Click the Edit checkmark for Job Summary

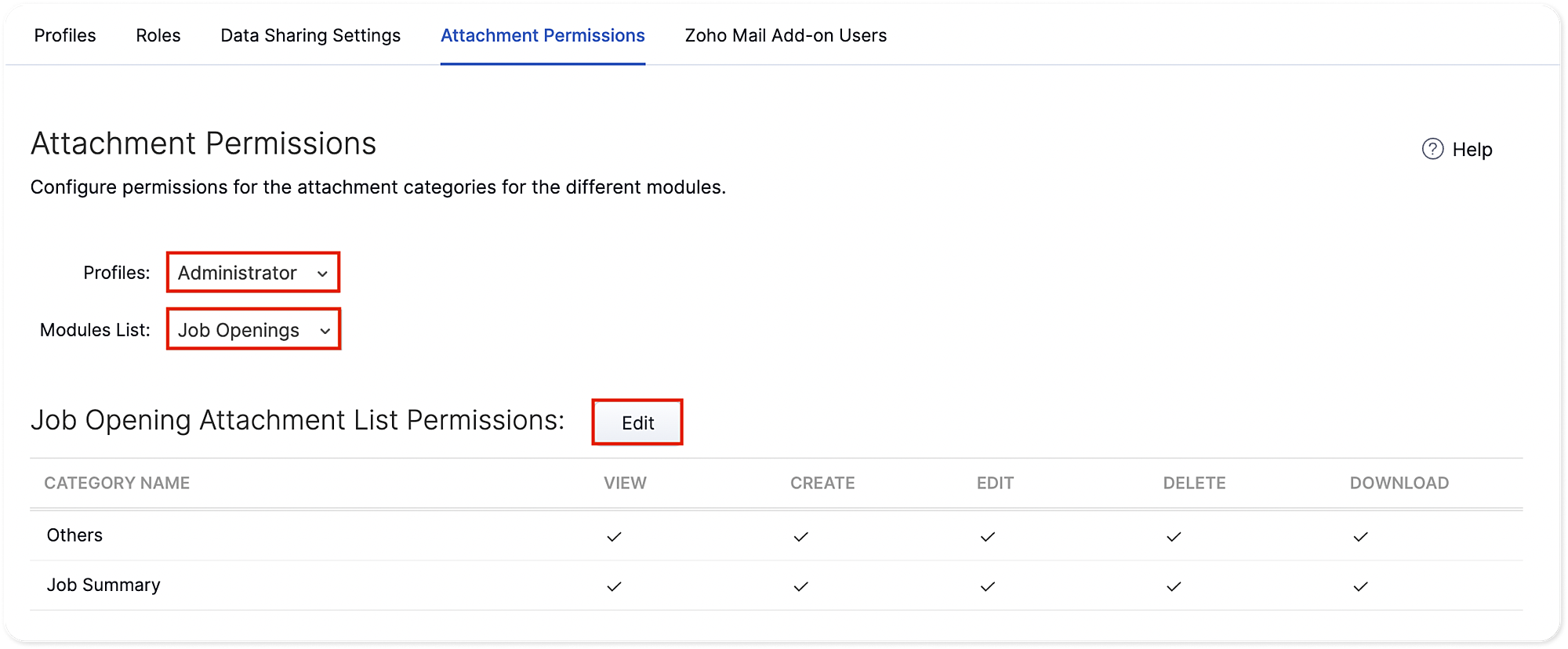987,586
